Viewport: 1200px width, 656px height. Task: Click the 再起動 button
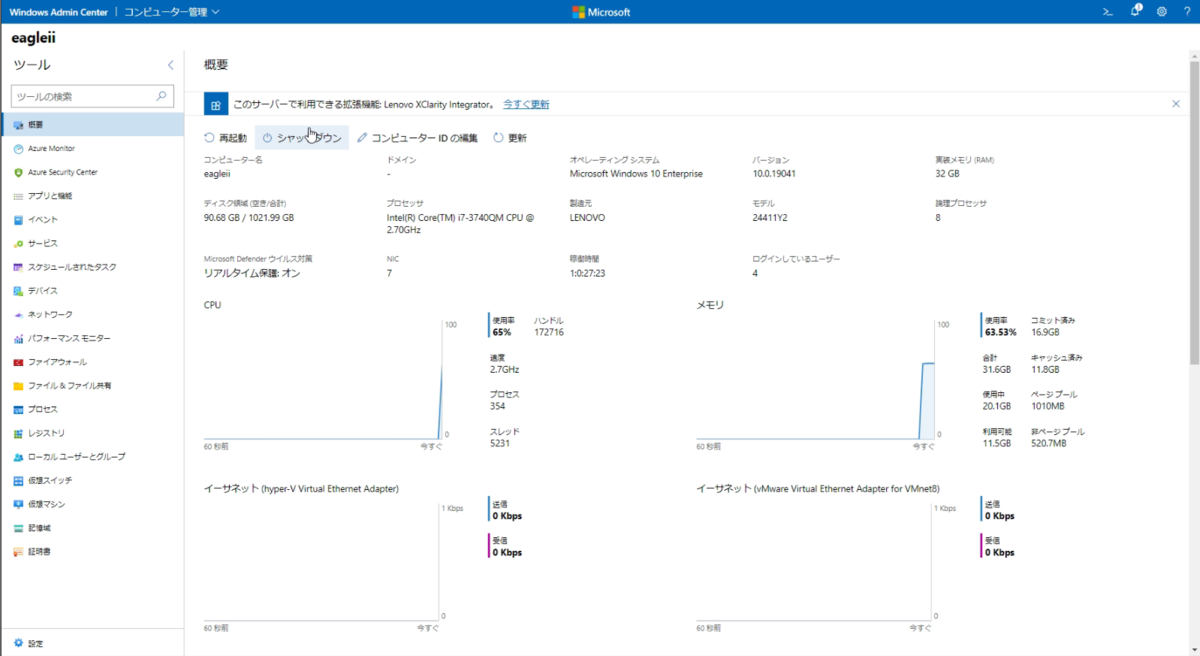pyautogui.click(x=225, y=138)
